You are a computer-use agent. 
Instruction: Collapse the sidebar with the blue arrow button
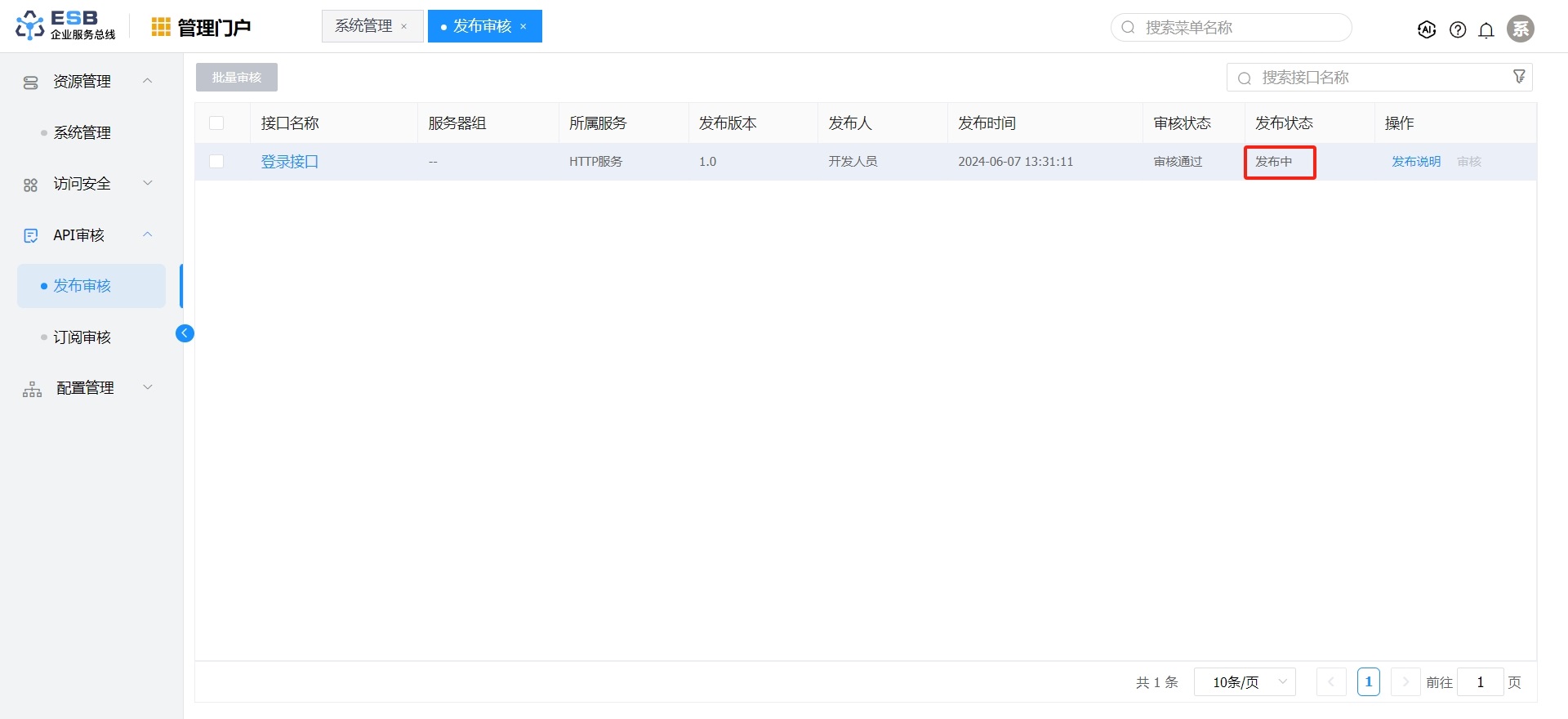(x=185, y=333)
